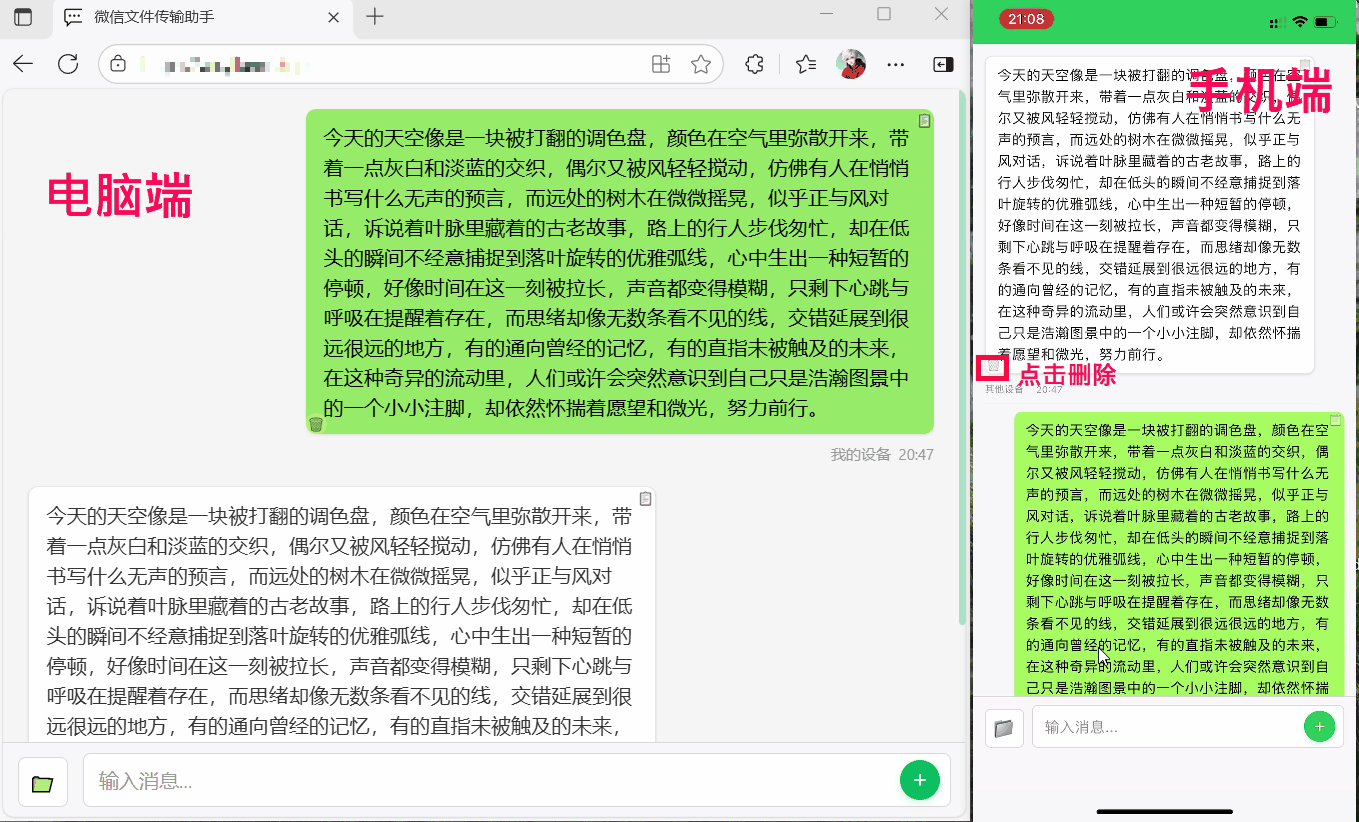
Task: Open the tab actions menu at top left
Action: click(23, 17)
